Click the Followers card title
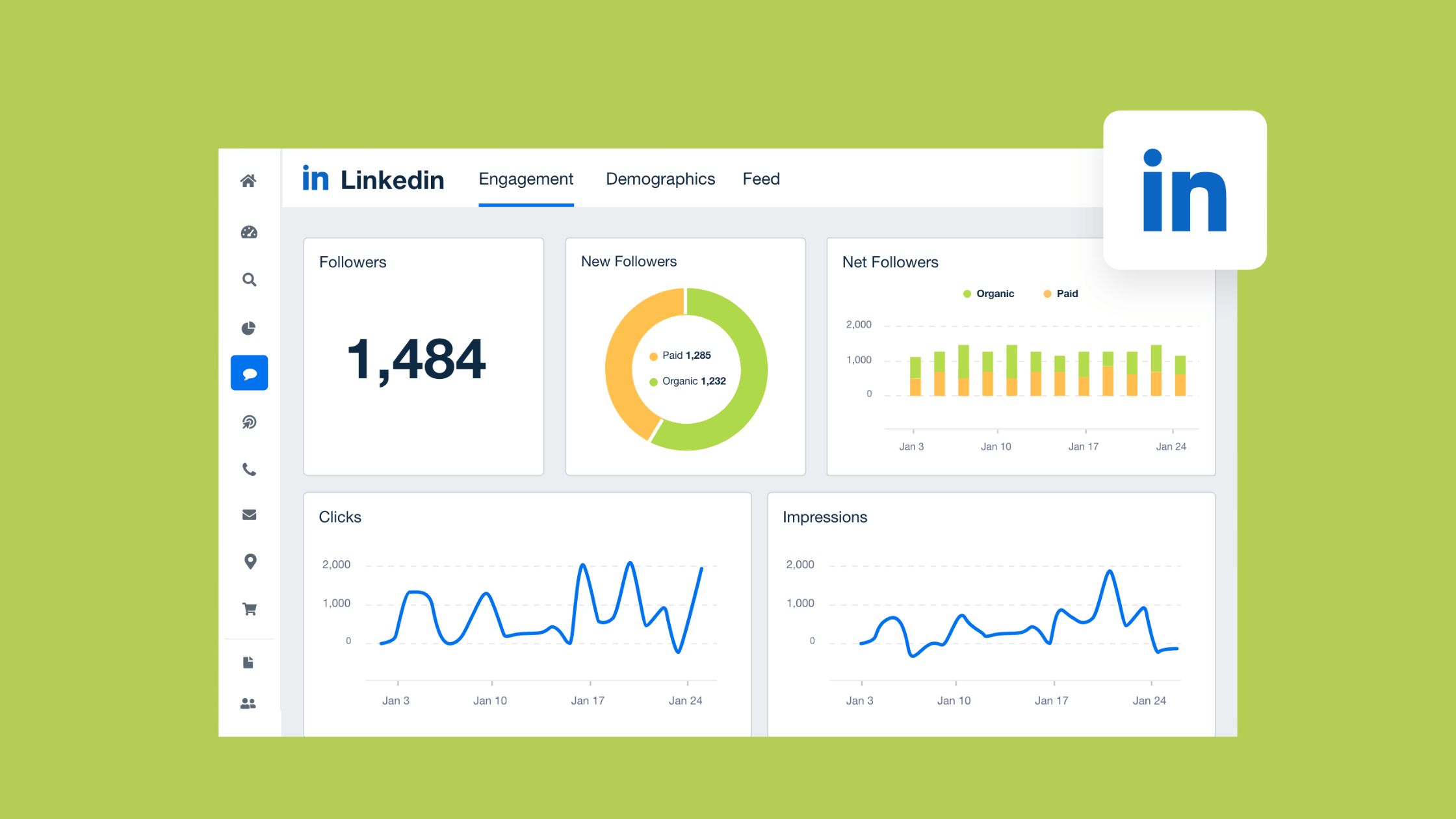Viewport: 1456px width, 819px height. (353, 262)
